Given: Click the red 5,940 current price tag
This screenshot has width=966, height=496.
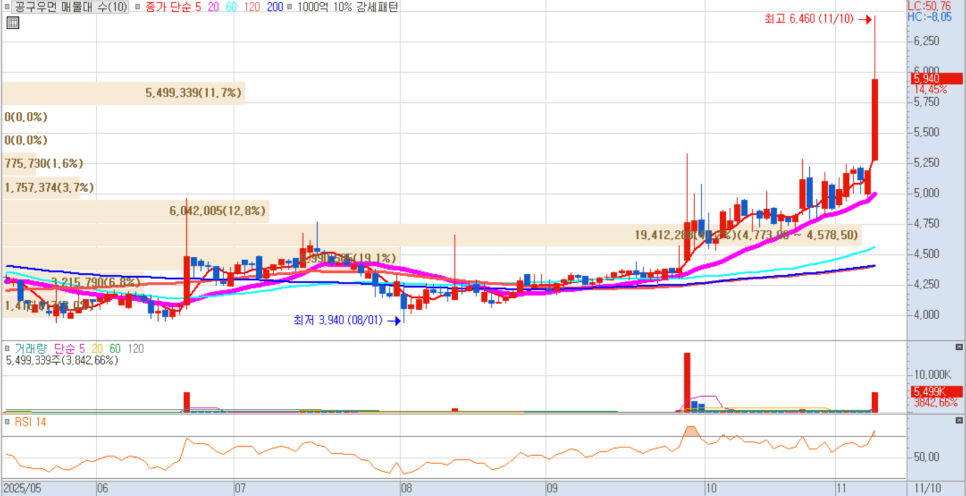Looking at the screenshot, I should pyautogui.click(x=936, y=79).
